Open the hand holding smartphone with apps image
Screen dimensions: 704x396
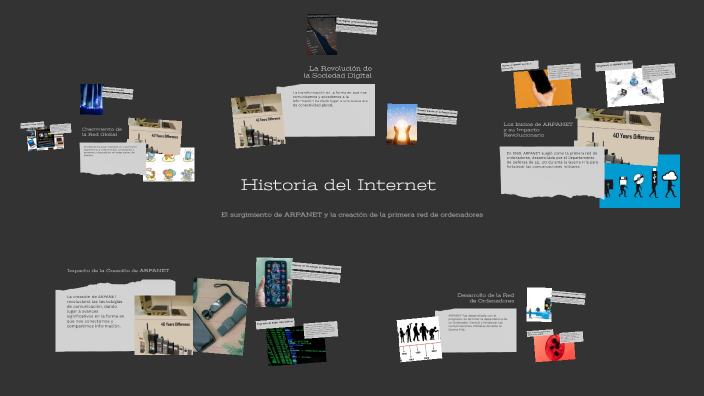click(274, 282)
